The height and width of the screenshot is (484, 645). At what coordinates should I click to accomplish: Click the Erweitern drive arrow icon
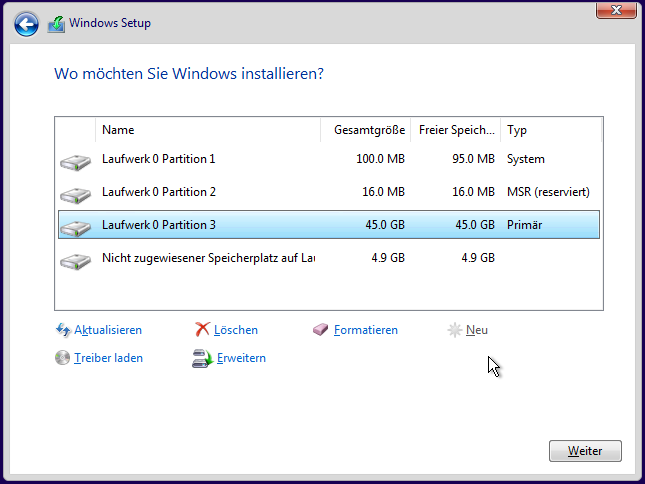[x=202, y=358]
